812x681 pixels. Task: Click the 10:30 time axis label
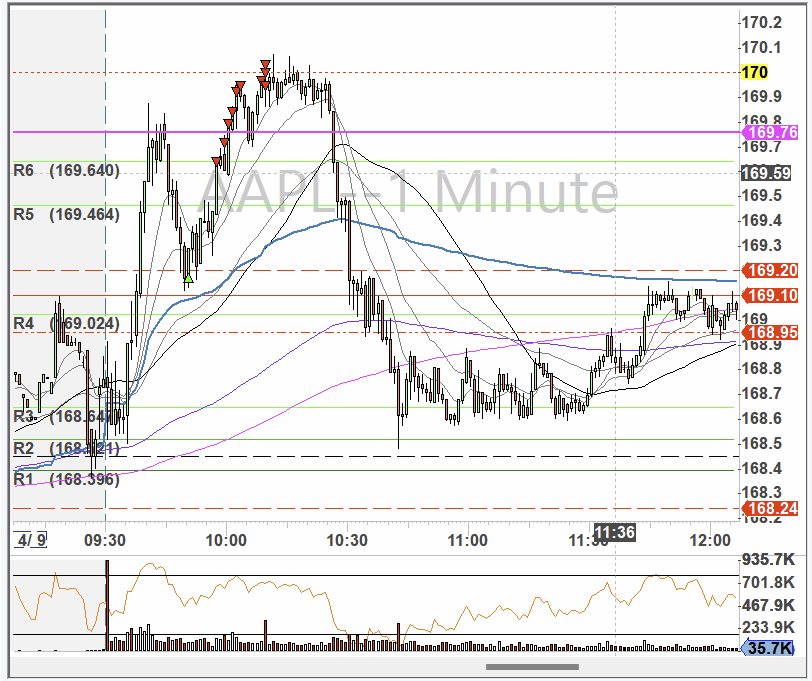(x=346, y=541)
